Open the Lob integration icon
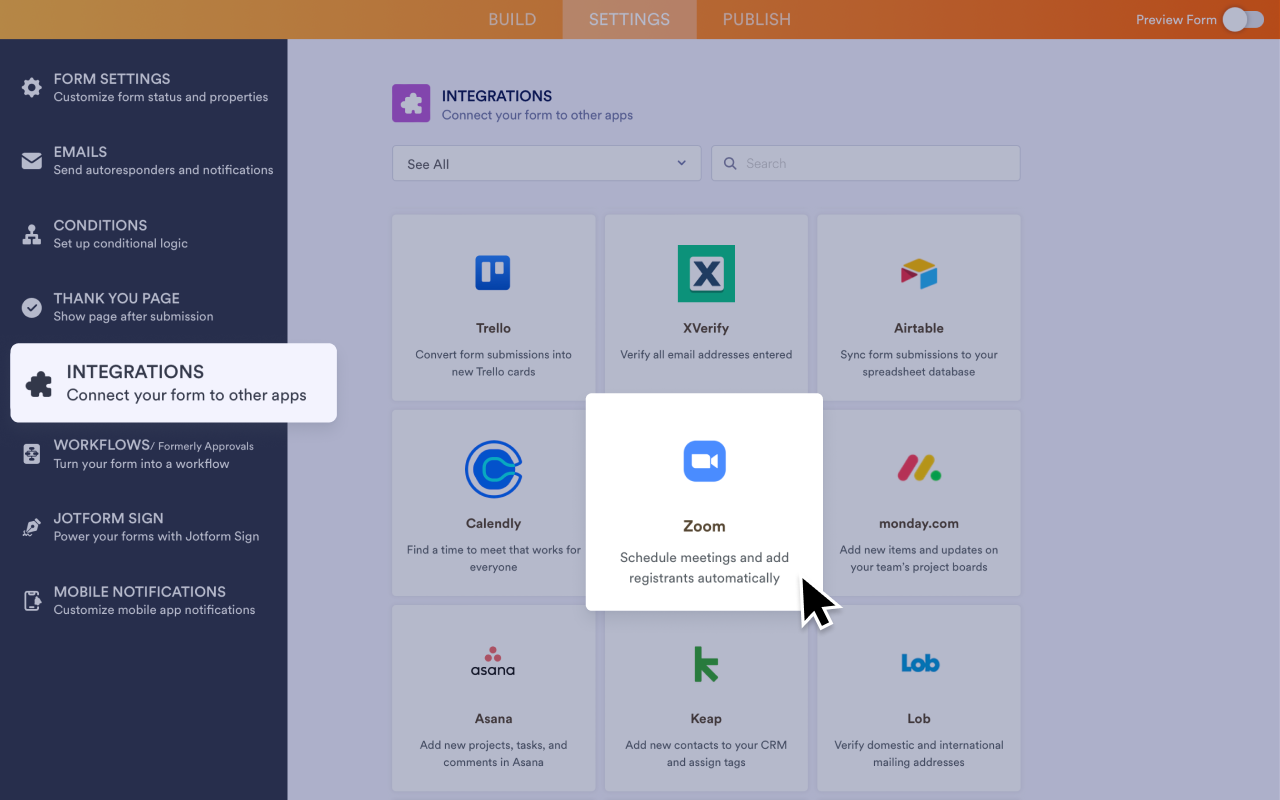1280x800 pixels. [918, 663]
